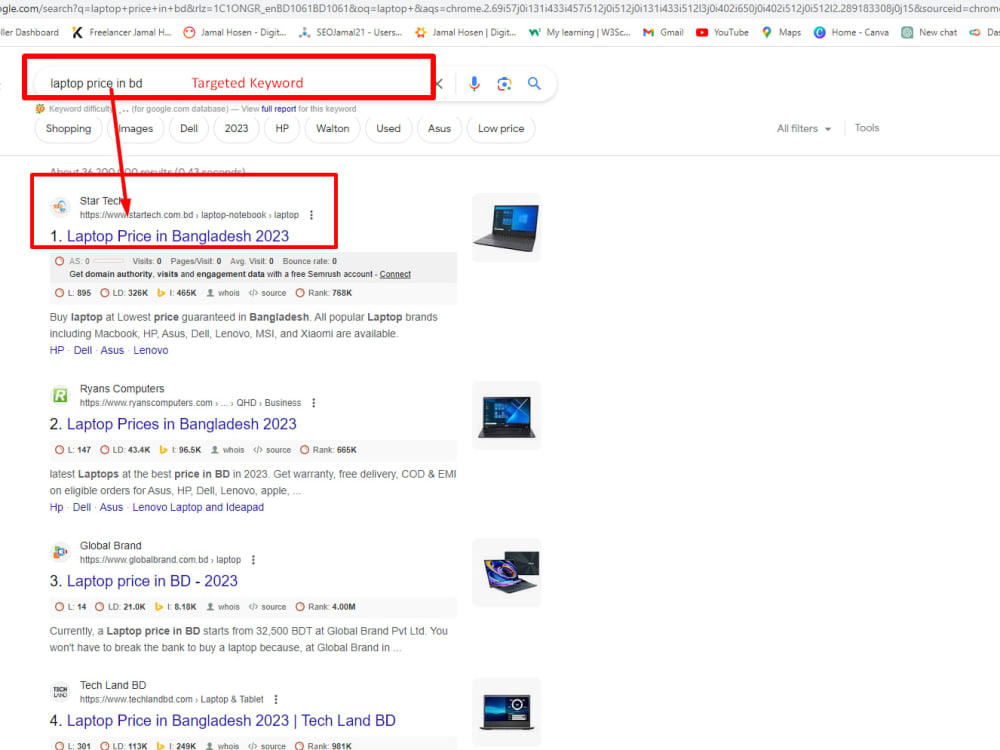Open Laptop Price in Bangladesh 2023 | Tech Land BD
Viewport: 1000px width, 750px height.
(x=232, y=721)
